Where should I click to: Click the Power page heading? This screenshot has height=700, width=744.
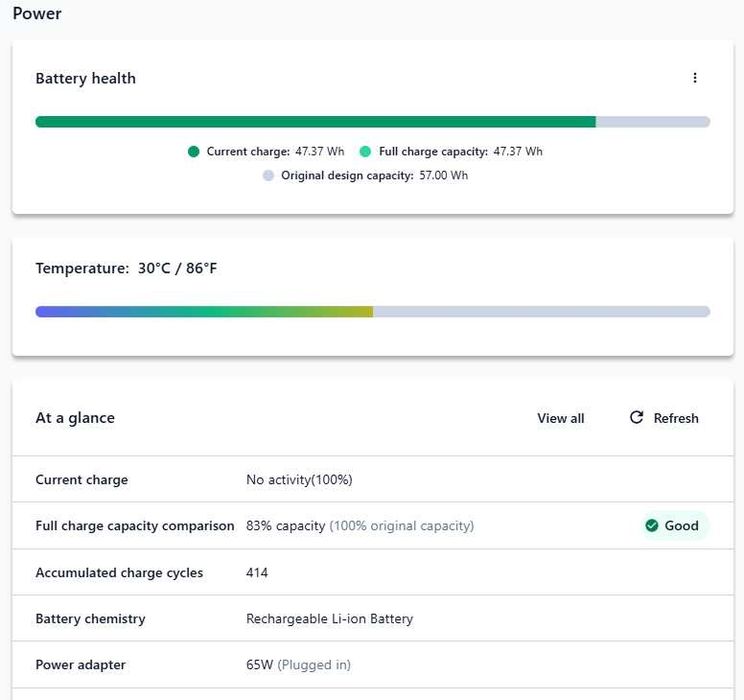37,14
